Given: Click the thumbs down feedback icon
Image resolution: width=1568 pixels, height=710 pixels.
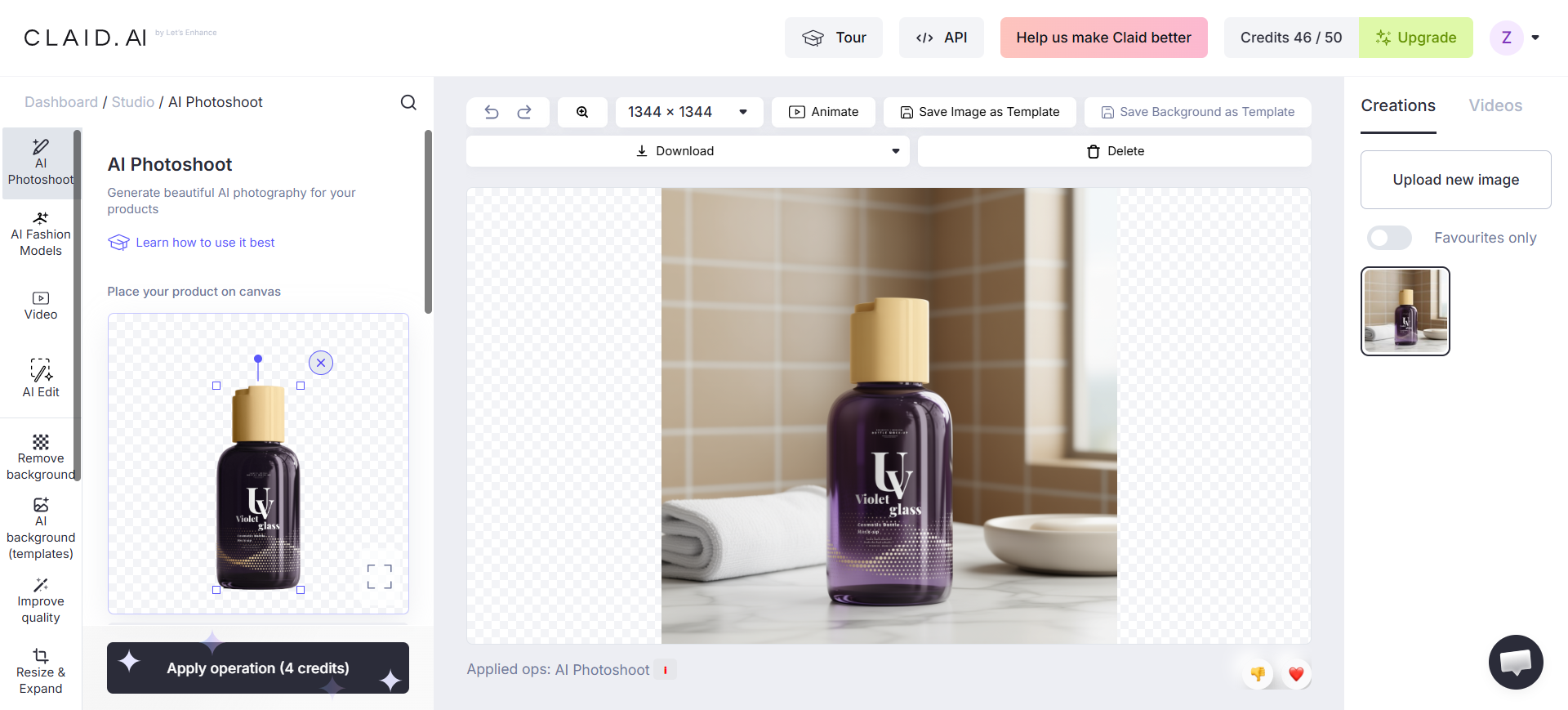Looking at the screenshot, I should [x=1258, y=674].
